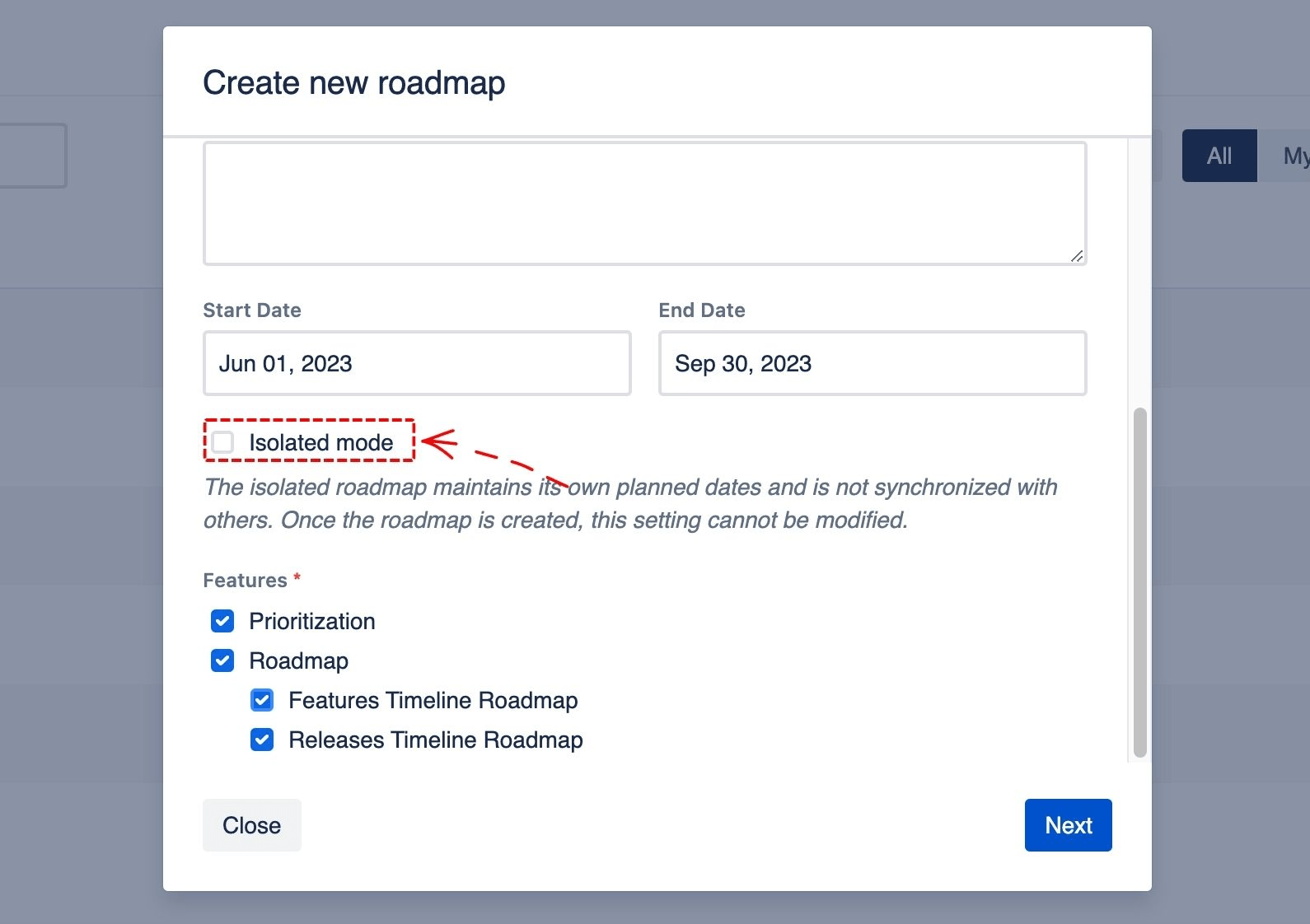Click the End Date field label
The height and width of the screenshot is (924, 1310).
click(701, 310)
